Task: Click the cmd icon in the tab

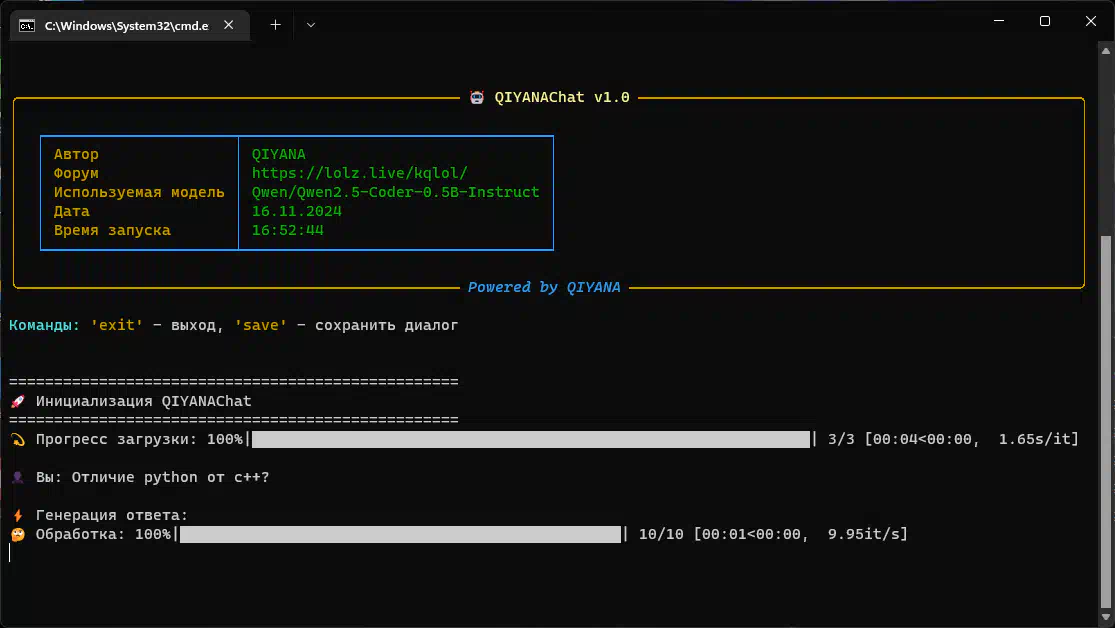Action: click(x=27, y=26)
